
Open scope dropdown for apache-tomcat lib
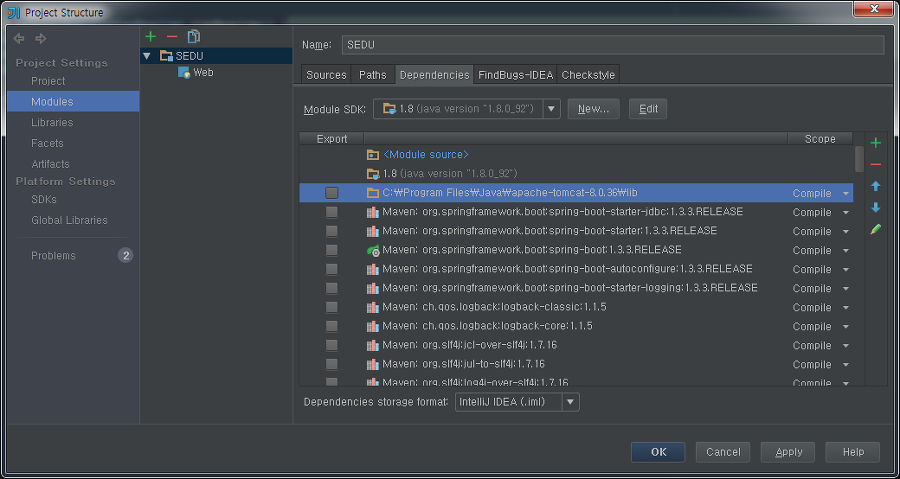pyautogui.click(x=845, y=193)
